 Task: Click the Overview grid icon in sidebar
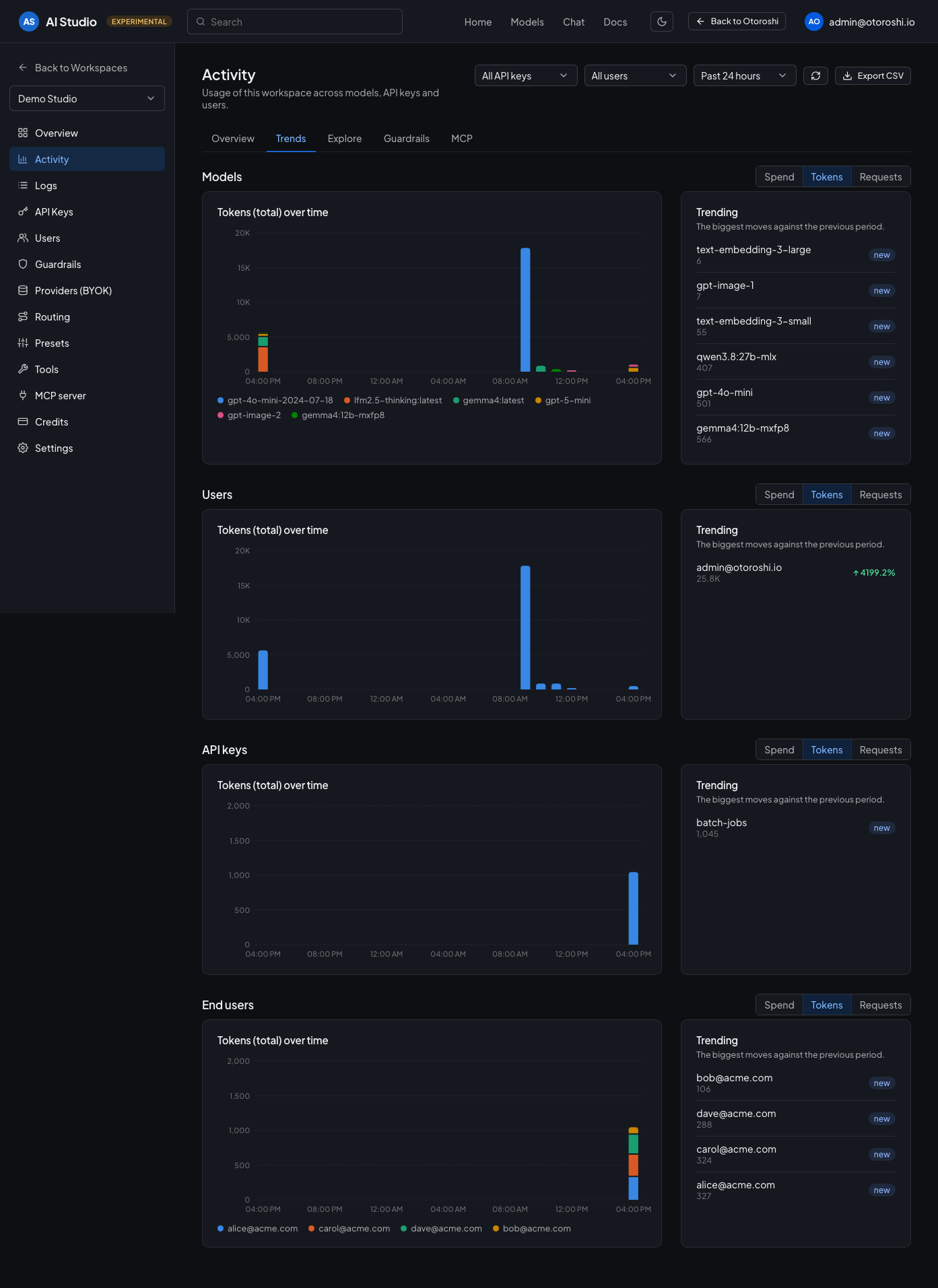tap(23, 133)
